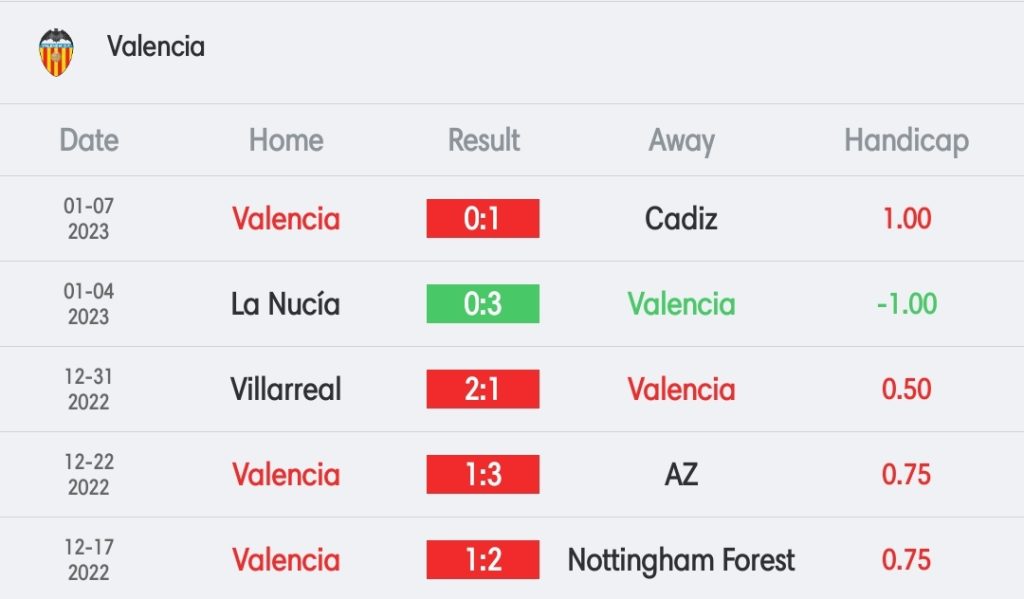Screen dimensions: 1024x599
Task: Click the AZ away team name
Action: click(681, 474)
